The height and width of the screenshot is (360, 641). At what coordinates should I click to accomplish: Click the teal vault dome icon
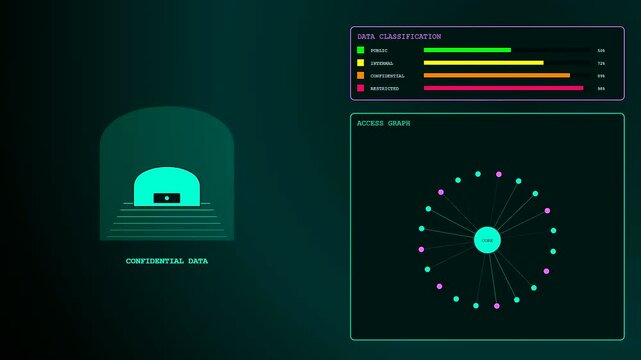167,186
